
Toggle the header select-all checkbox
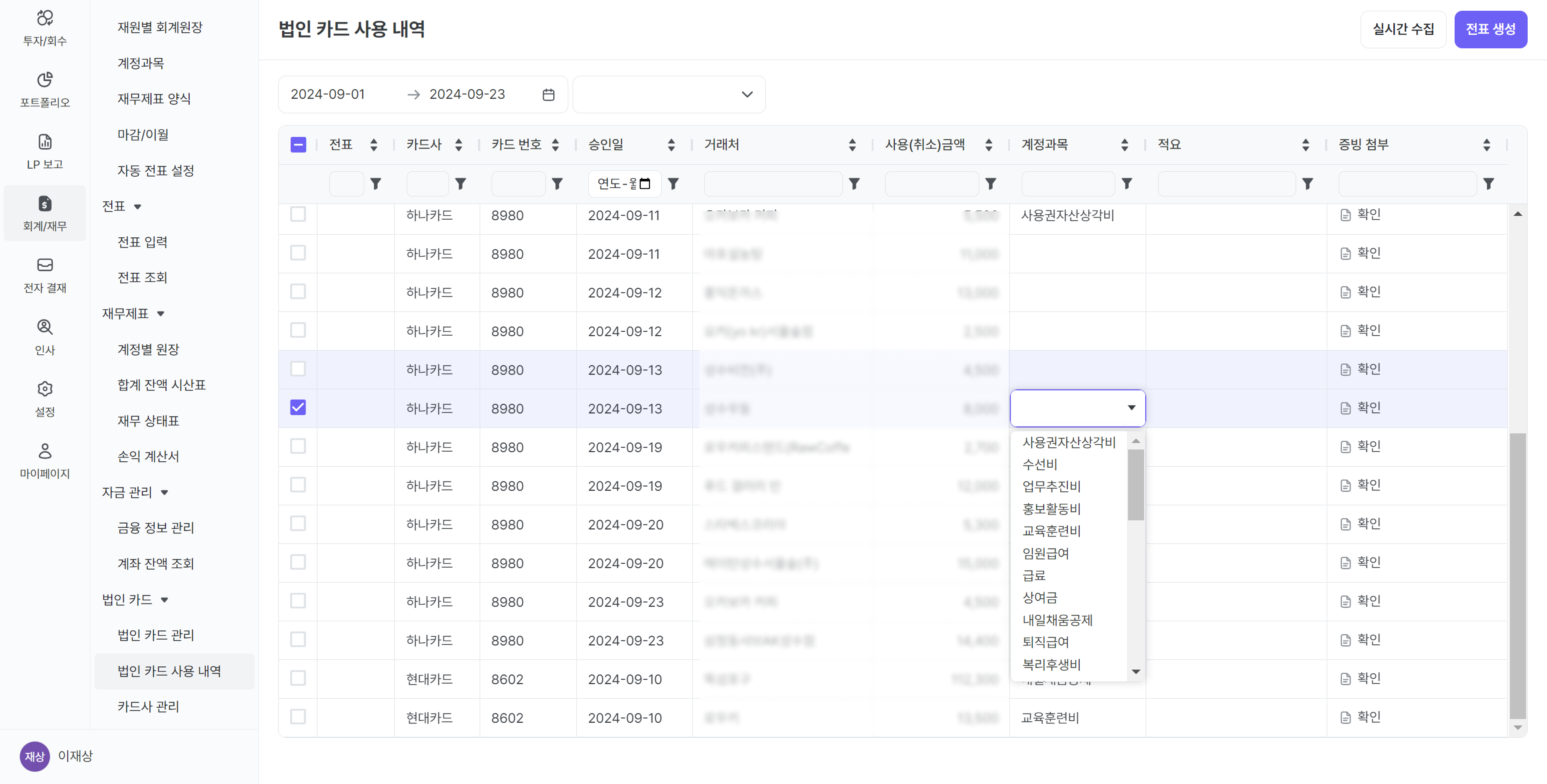[x=298, y=145]
